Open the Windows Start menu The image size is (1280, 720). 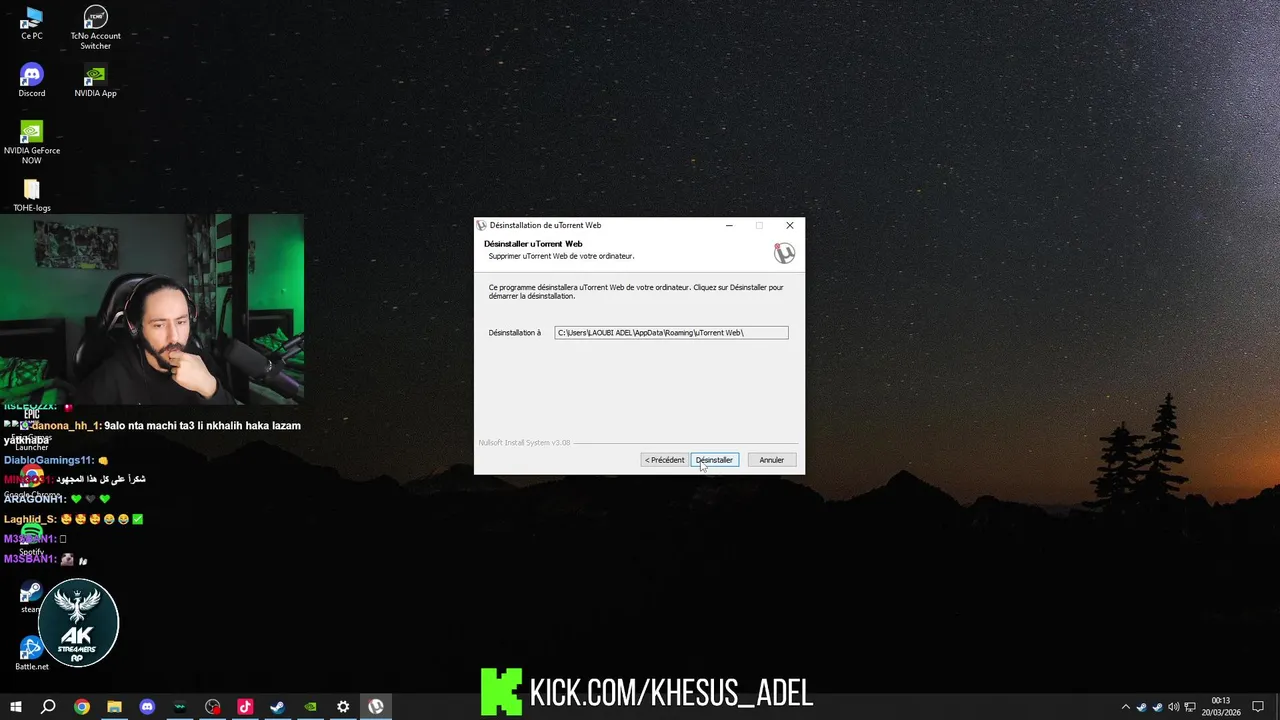point(16,707)
